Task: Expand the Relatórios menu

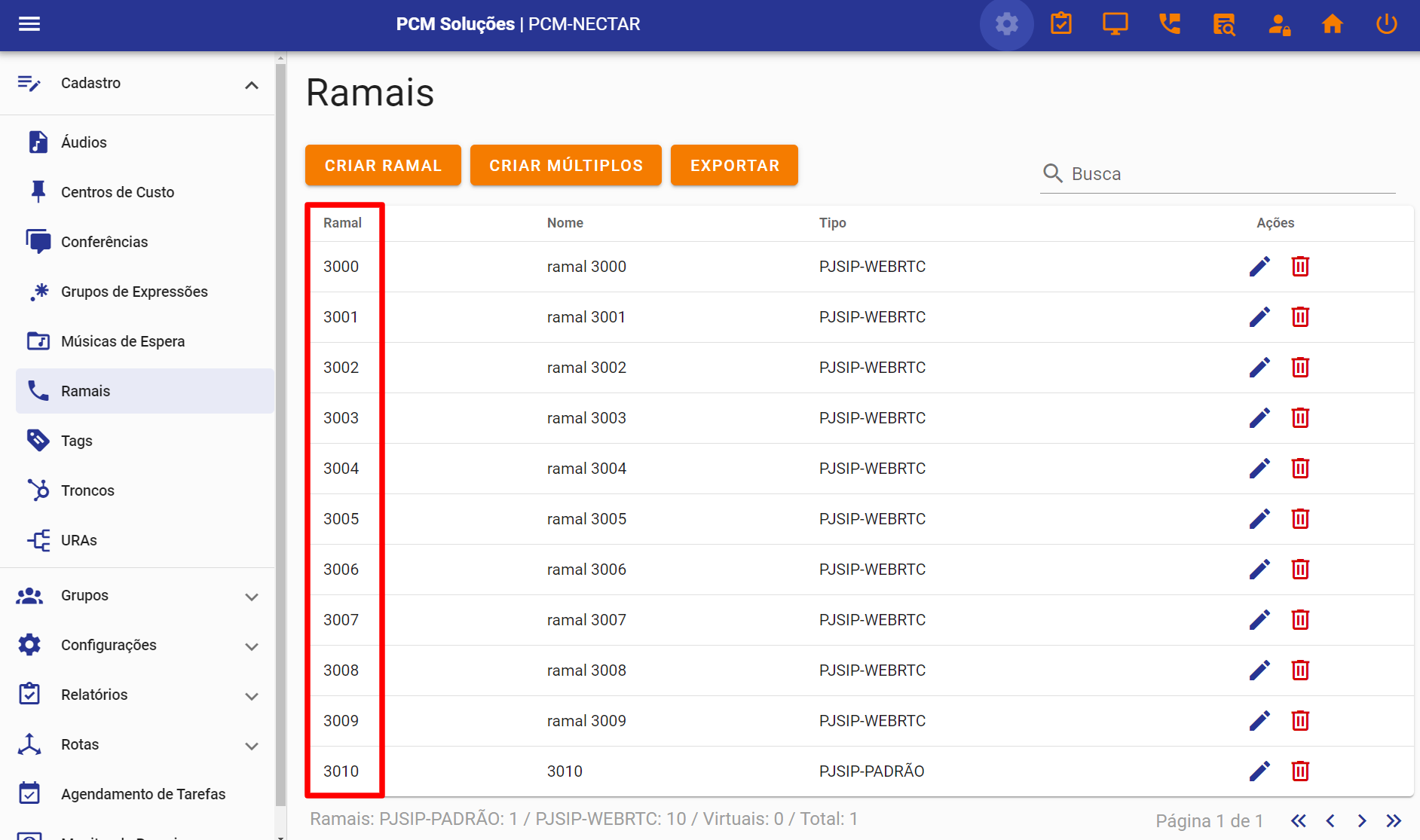Action: 252,696
